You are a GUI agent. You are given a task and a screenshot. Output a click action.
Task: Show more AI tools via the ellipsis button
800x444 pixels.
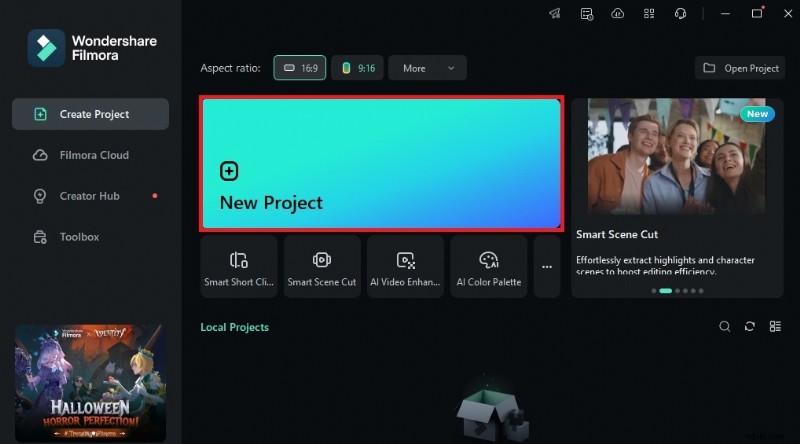tap(547, 267)
